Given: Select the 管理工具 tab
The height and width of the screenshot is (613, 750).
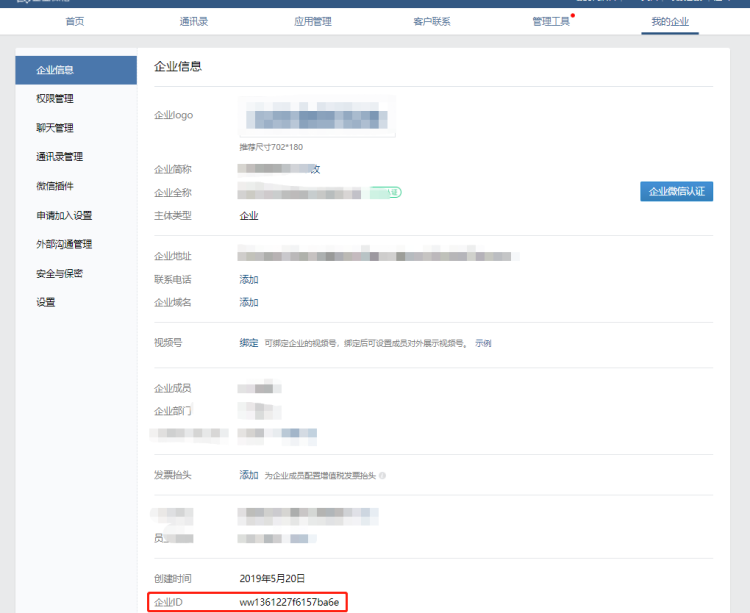Looking at the screenshot, I should tap(551, 21).
